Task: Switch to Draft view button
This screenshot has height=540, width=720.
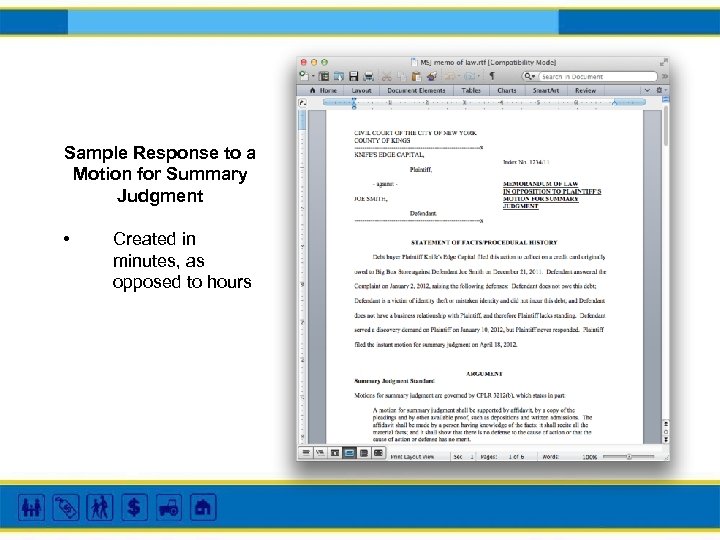Action: (306, 453)
